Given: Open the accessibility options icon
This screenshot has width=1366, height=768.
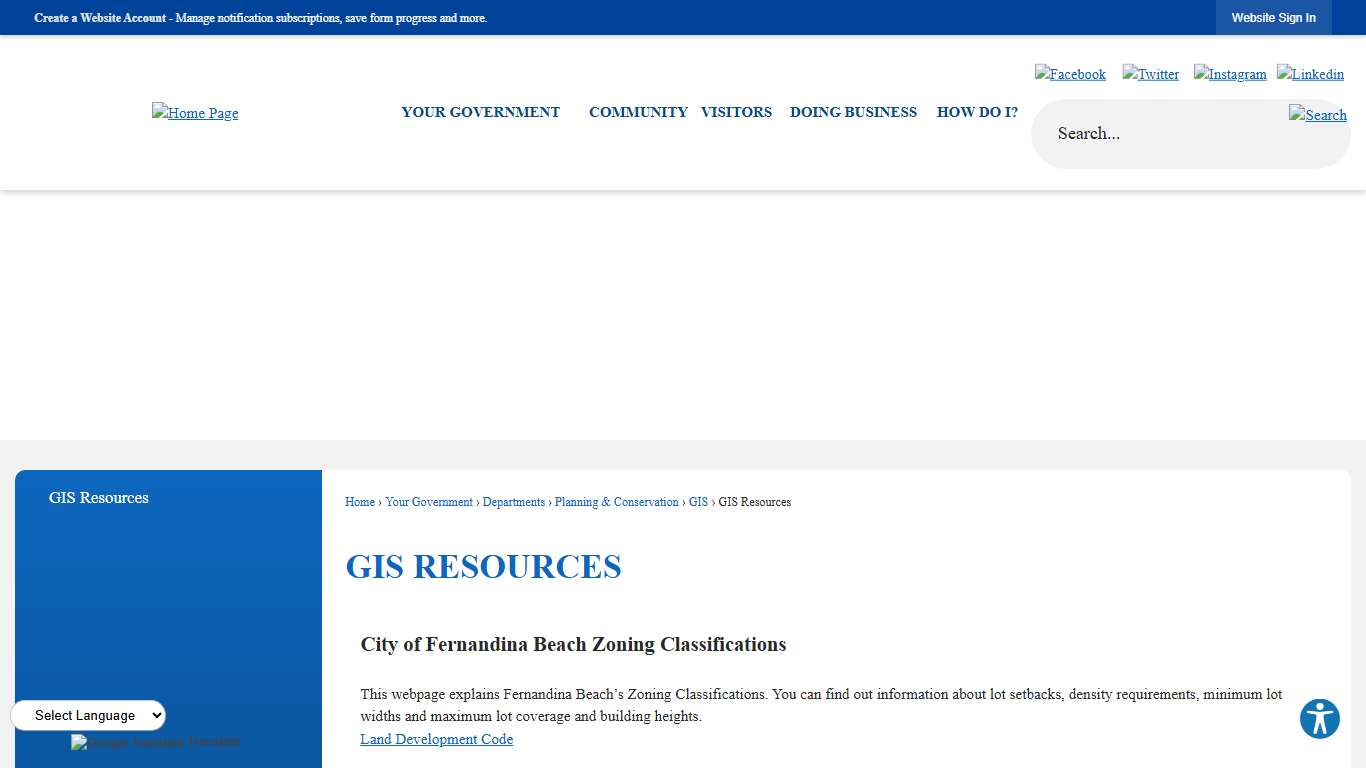Looking at the screenshot, I should [x=1319, y=718].
